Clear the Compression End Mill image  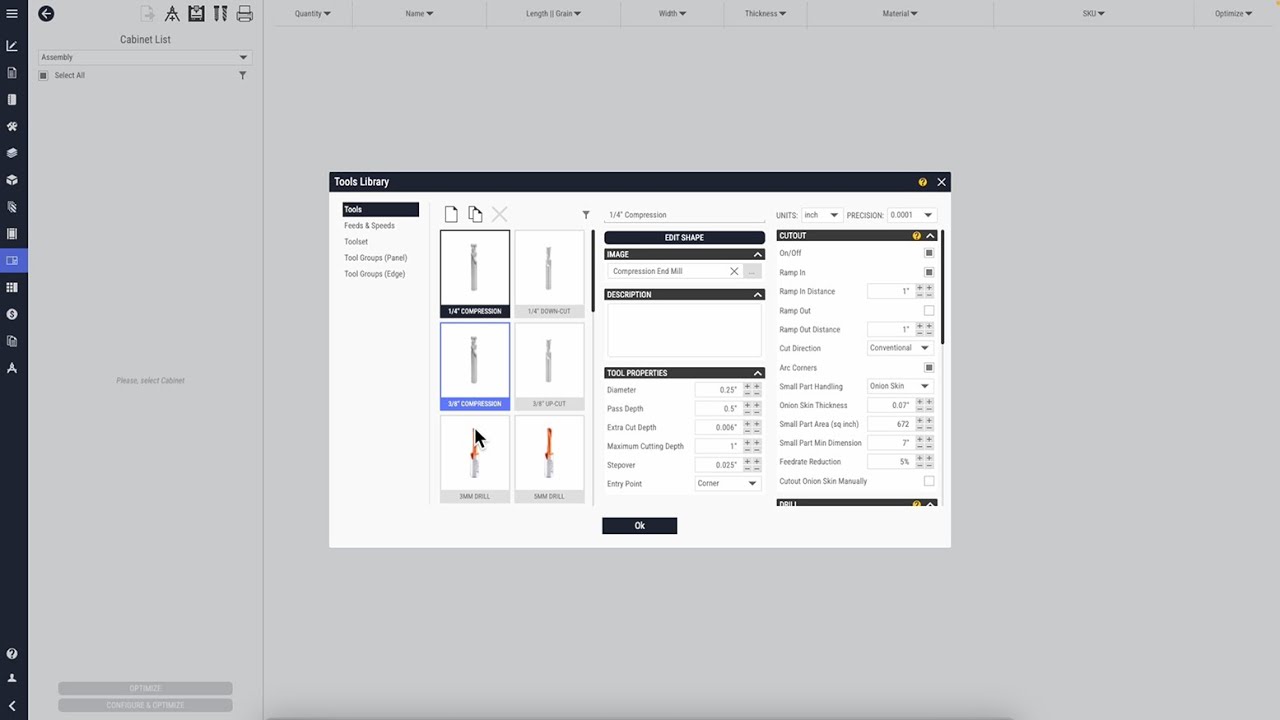[x=734, y=271]
